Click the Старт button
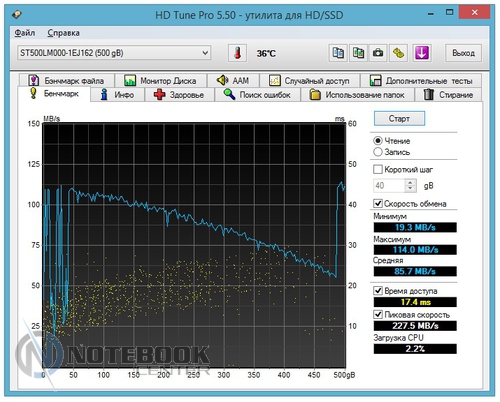 point(399,118)
